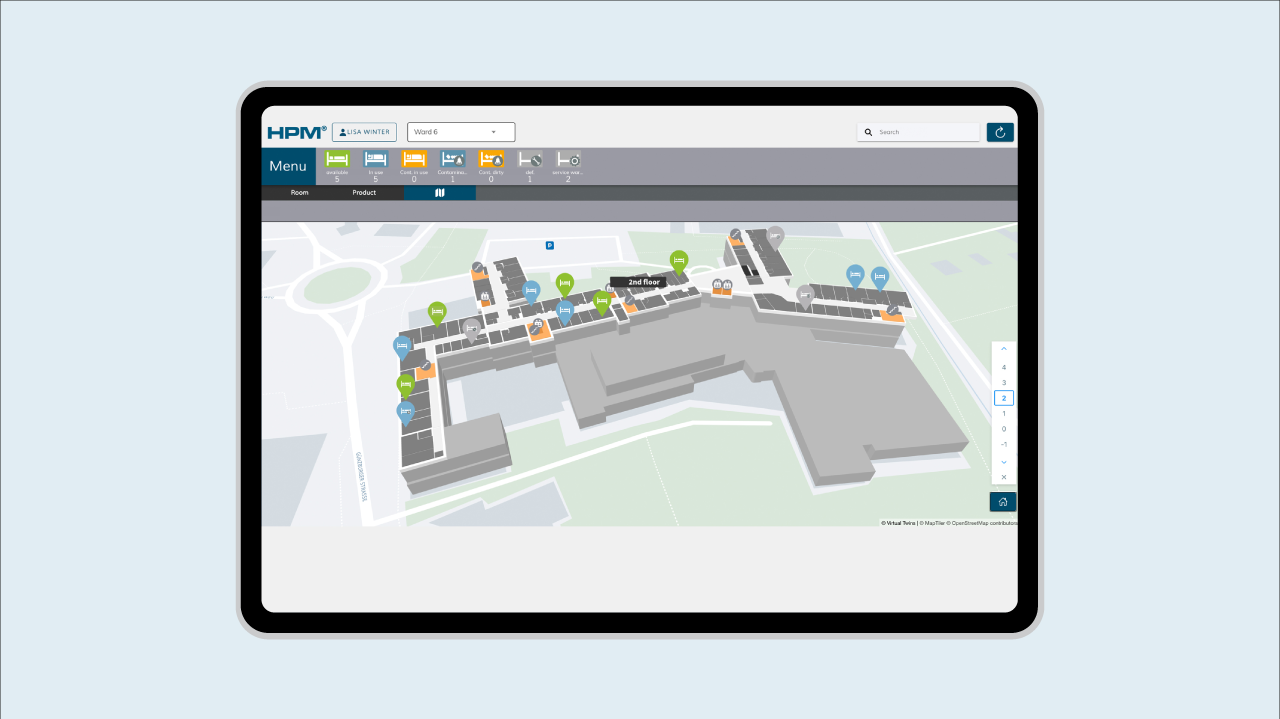Viewport: 1280px width, 719px height.
Task: Click the orange 'Cont. in use' bed icon
Action: coord(414,159)
